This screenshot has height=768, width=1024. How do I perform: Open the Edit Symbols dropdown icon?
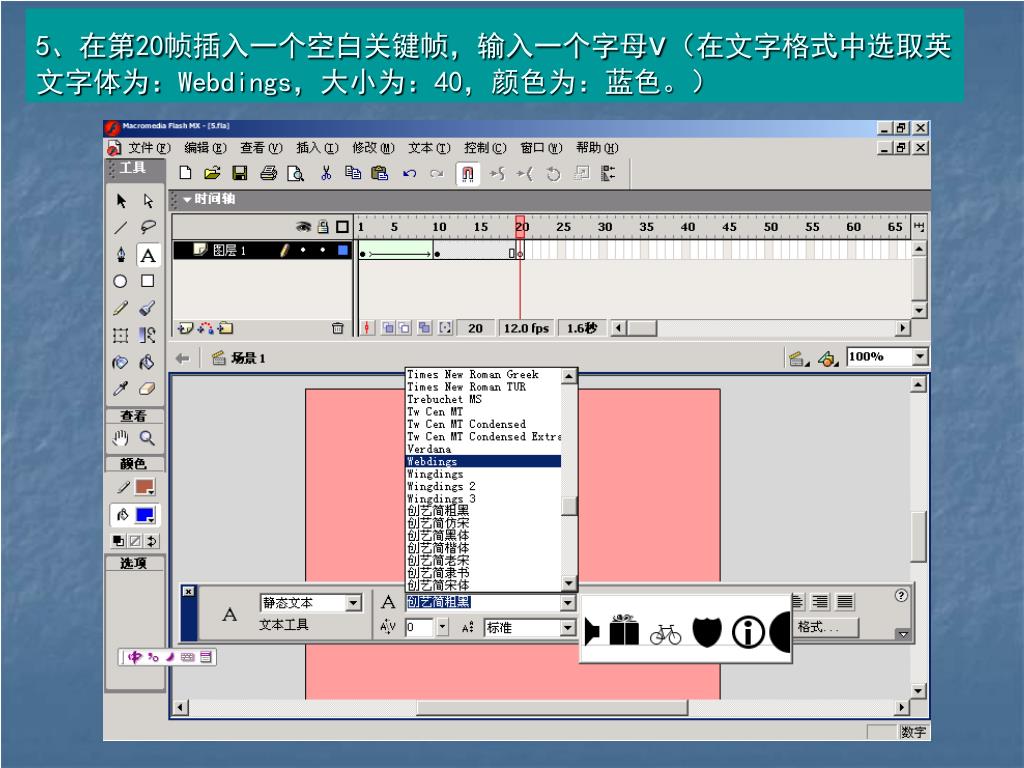(828, 359)
